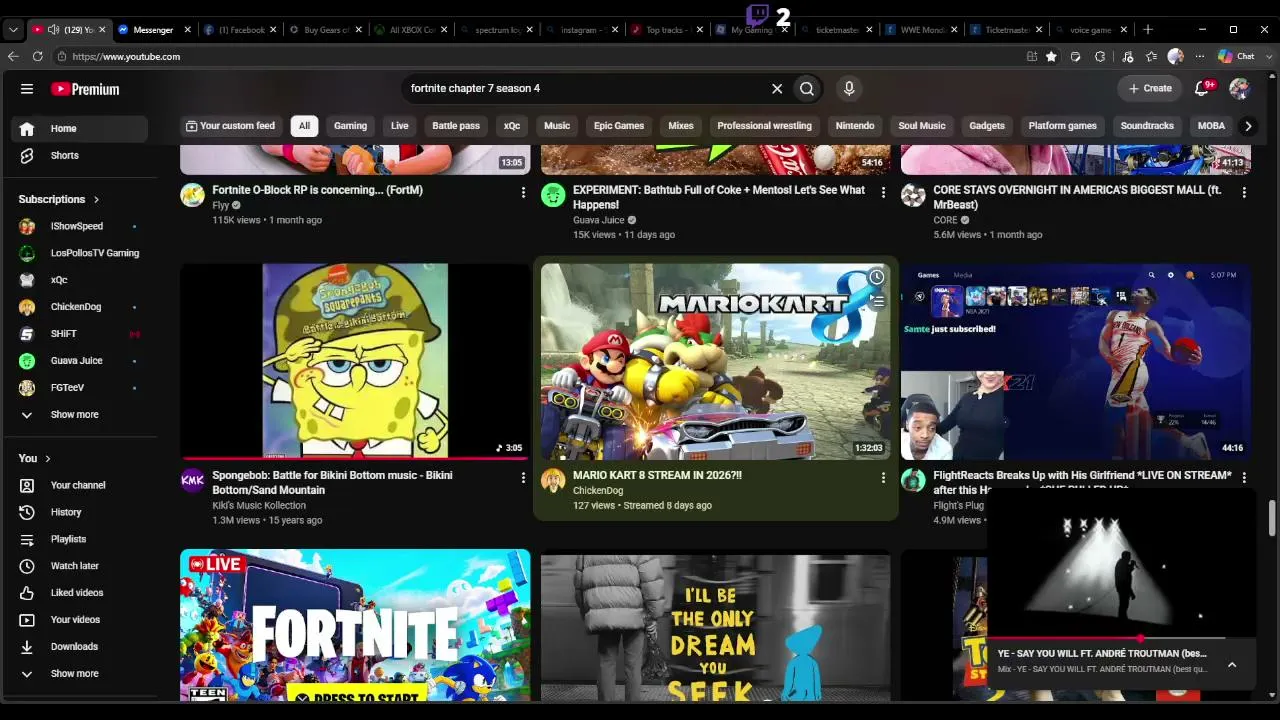Open the Flyy channel avatar
Screen dimensions: 1280x720
(x=192, y=195)
